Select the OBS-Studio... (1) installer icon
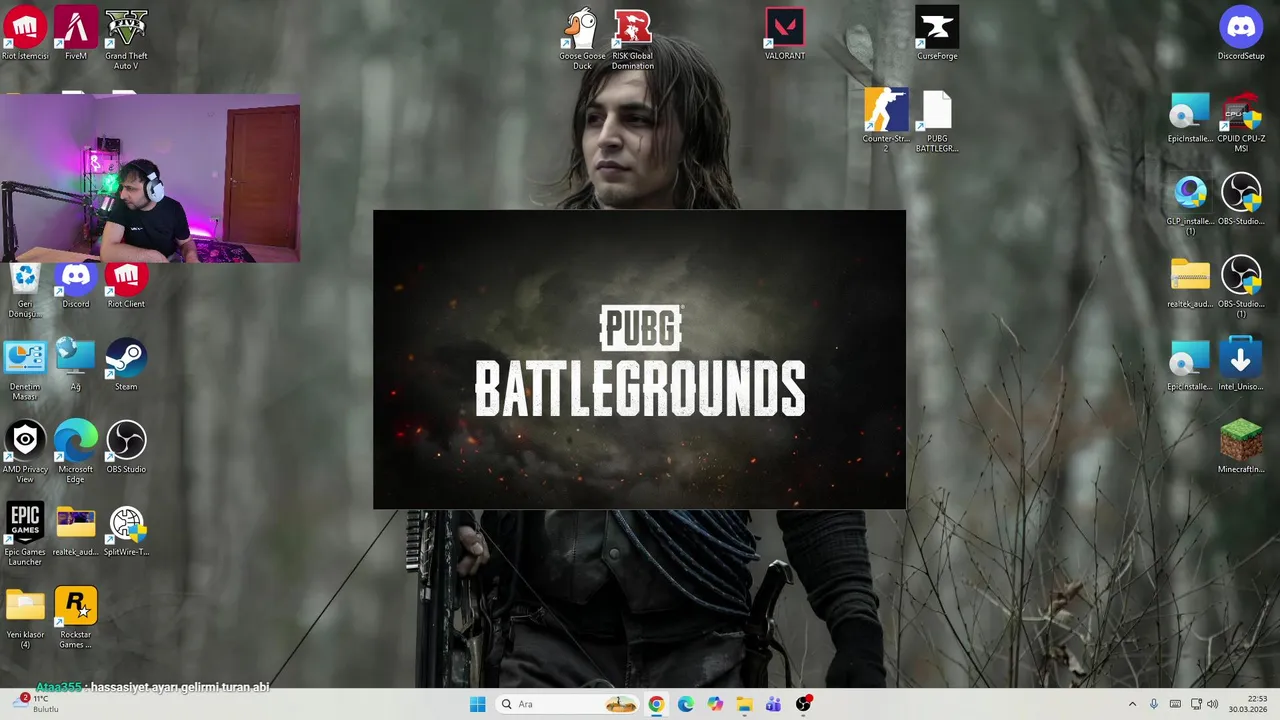This screenshot has width=1280, height=720. pyautogui.click(x=1241, y=288)
